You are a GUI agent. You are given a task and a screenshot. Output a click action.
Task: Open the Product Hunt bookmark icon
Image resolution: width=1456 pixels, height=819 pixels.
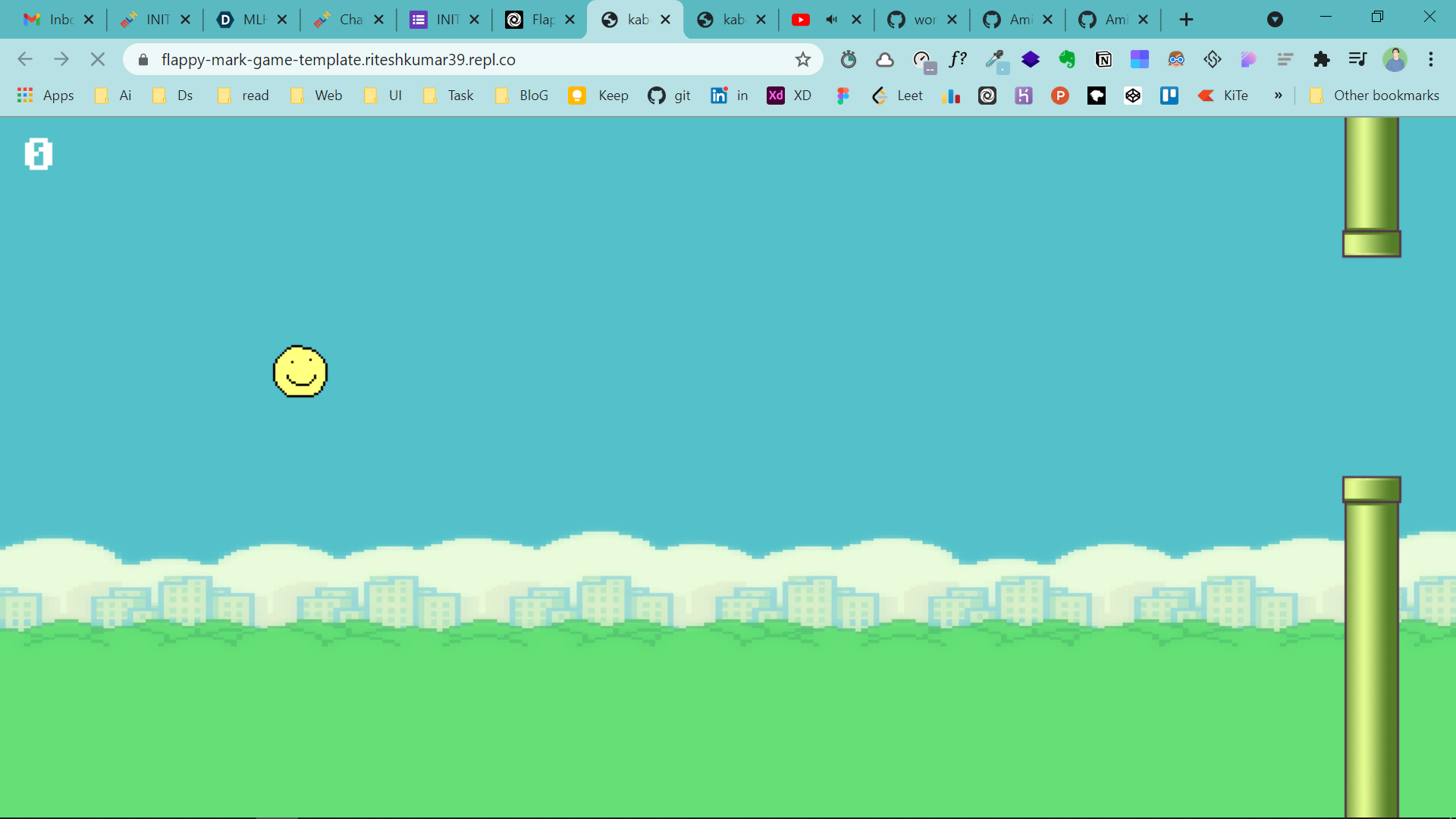pos(1059,96)
